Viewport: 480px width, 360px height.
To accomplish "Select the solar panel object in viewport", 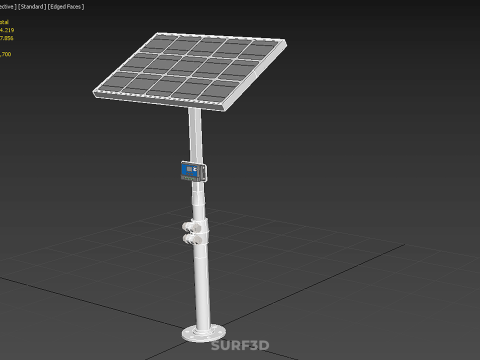I will click(x=190, y=71).
